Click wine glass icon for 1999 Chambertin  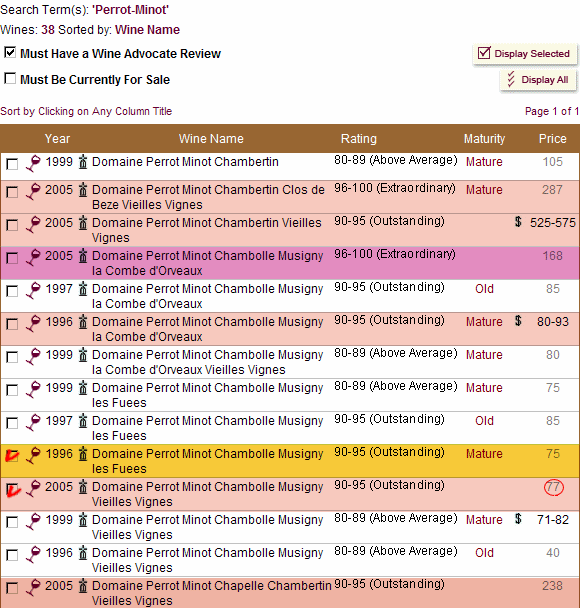[33, 163]
